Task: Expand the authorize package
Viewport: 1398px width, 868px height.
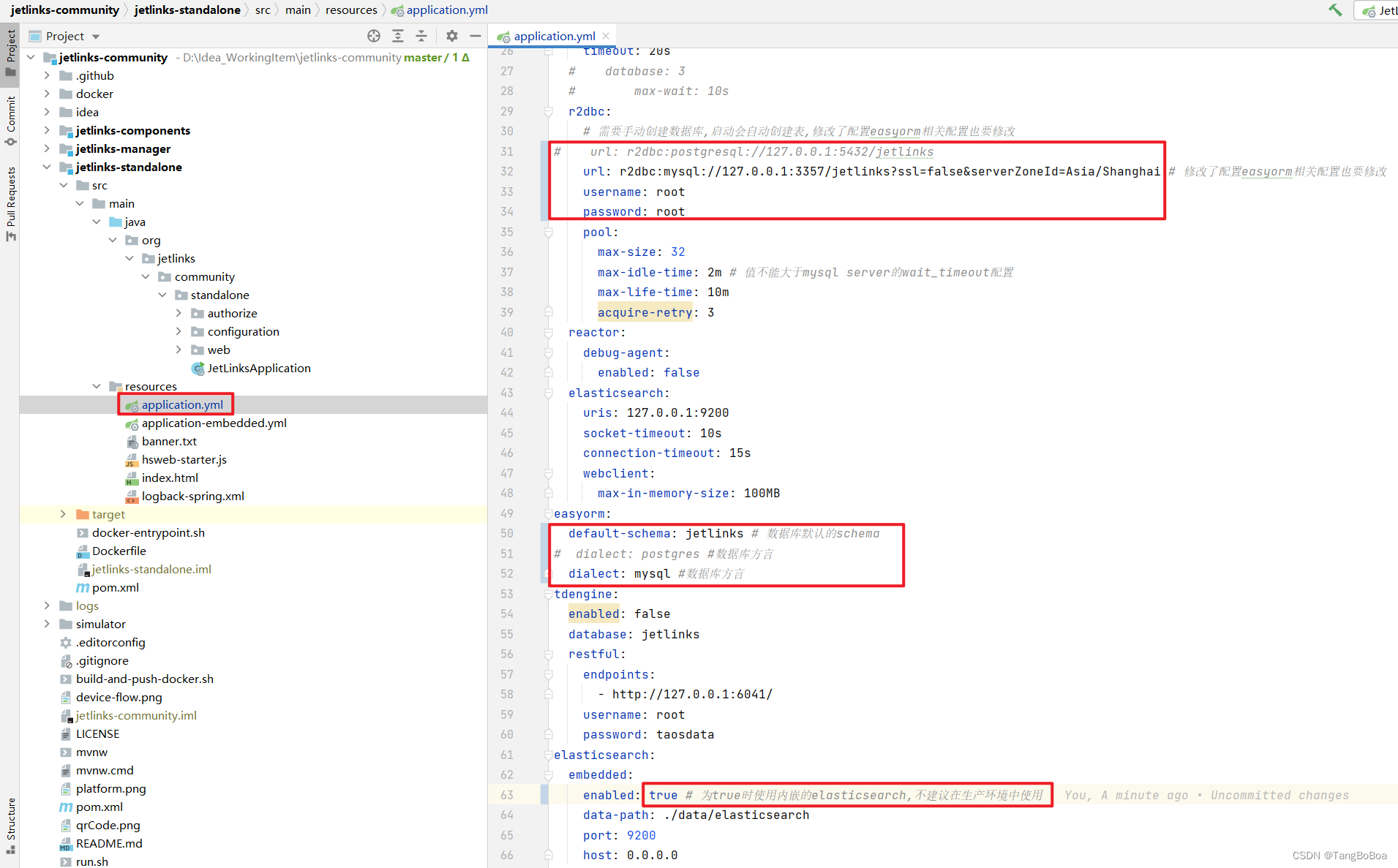Action: 178,313
